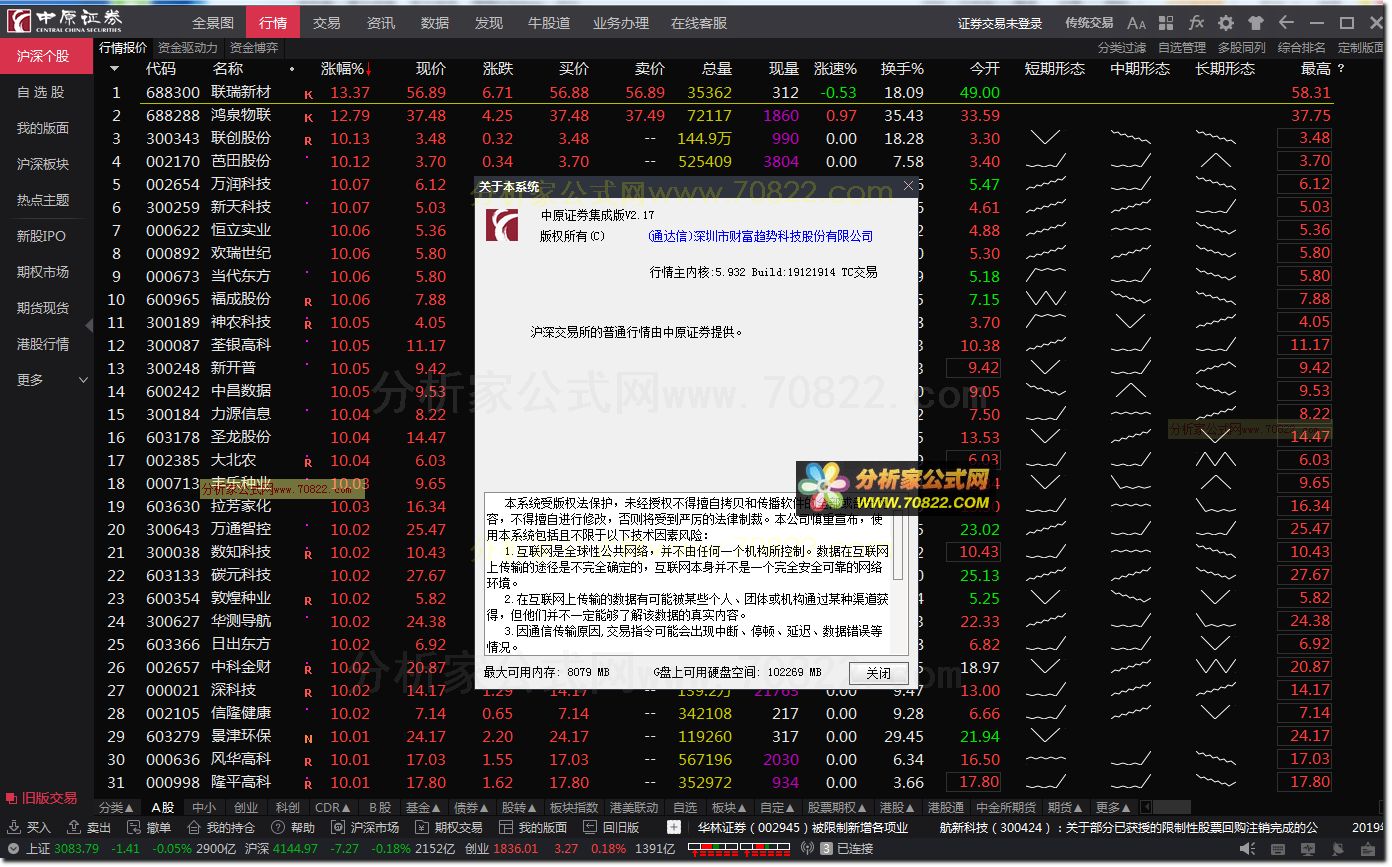Expand the 基金▲ bottom tab menu

tap(424, 807)
